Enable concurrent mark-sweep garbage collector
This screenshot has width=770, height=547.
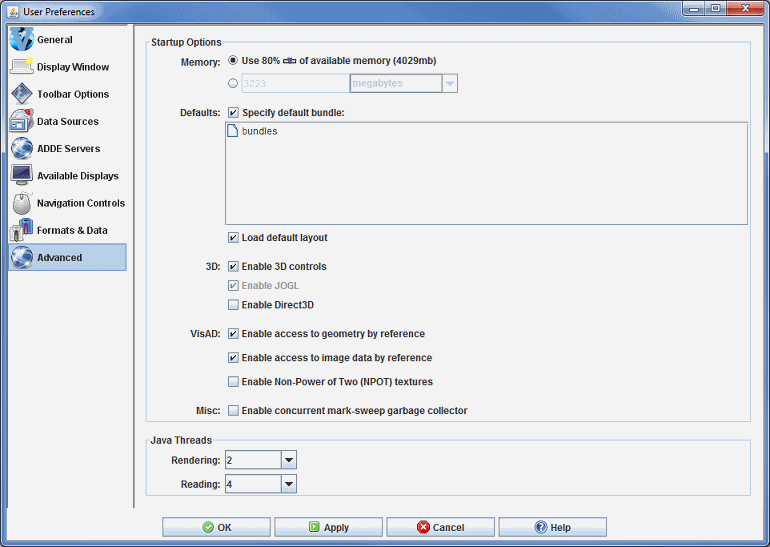tap(233, 411)
